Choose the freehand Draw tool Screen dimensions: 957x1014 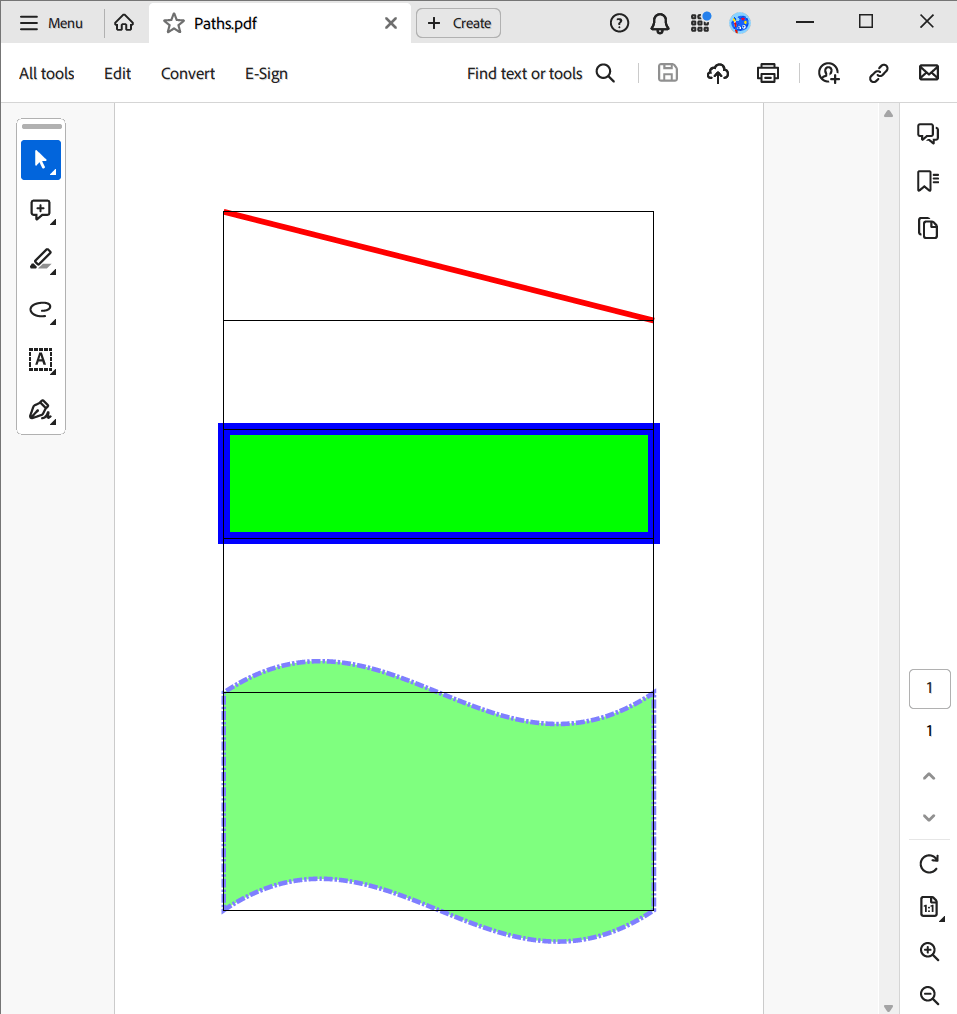coord(41,310)
